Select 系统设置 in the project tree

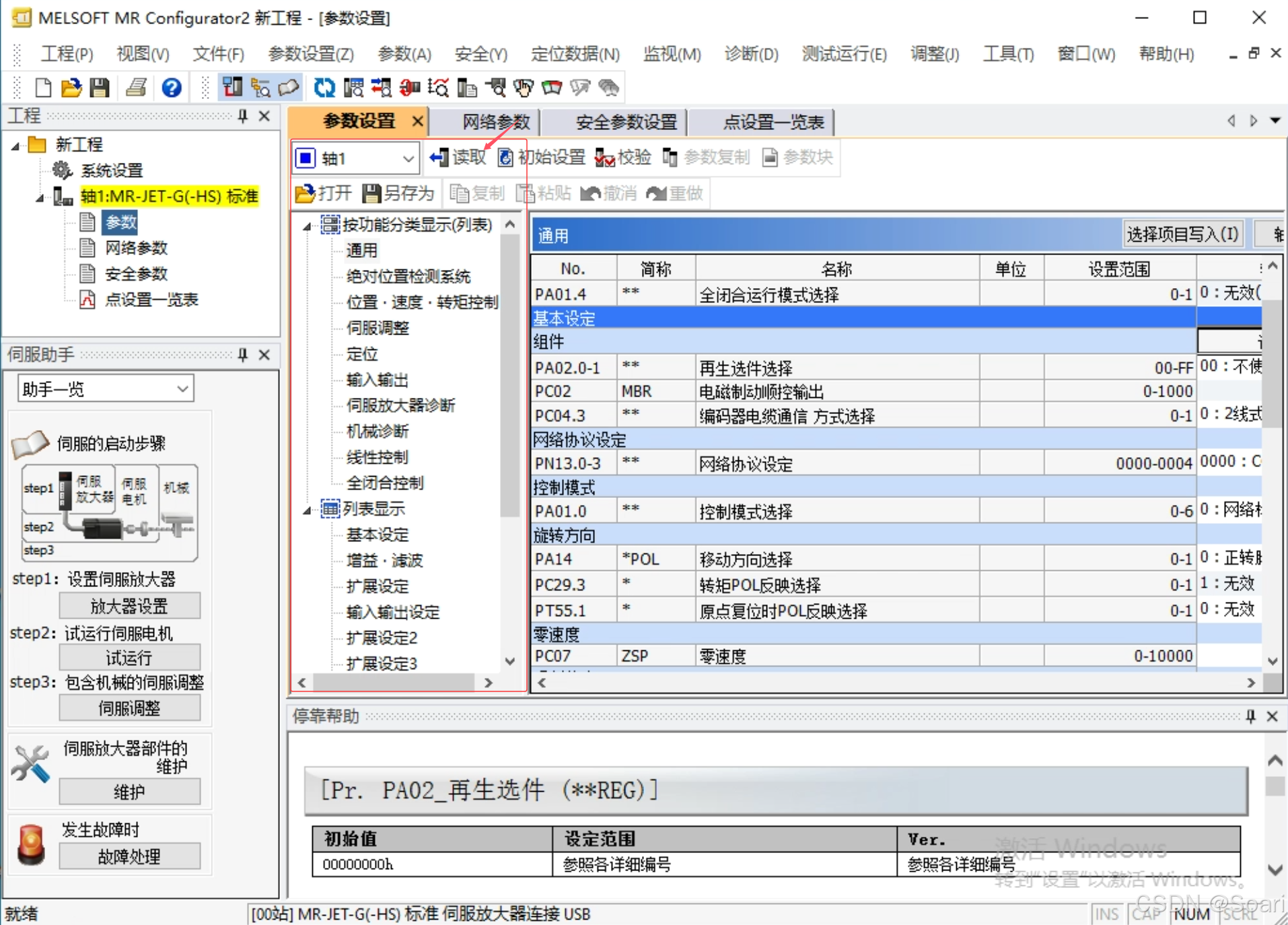click(112, 170)
